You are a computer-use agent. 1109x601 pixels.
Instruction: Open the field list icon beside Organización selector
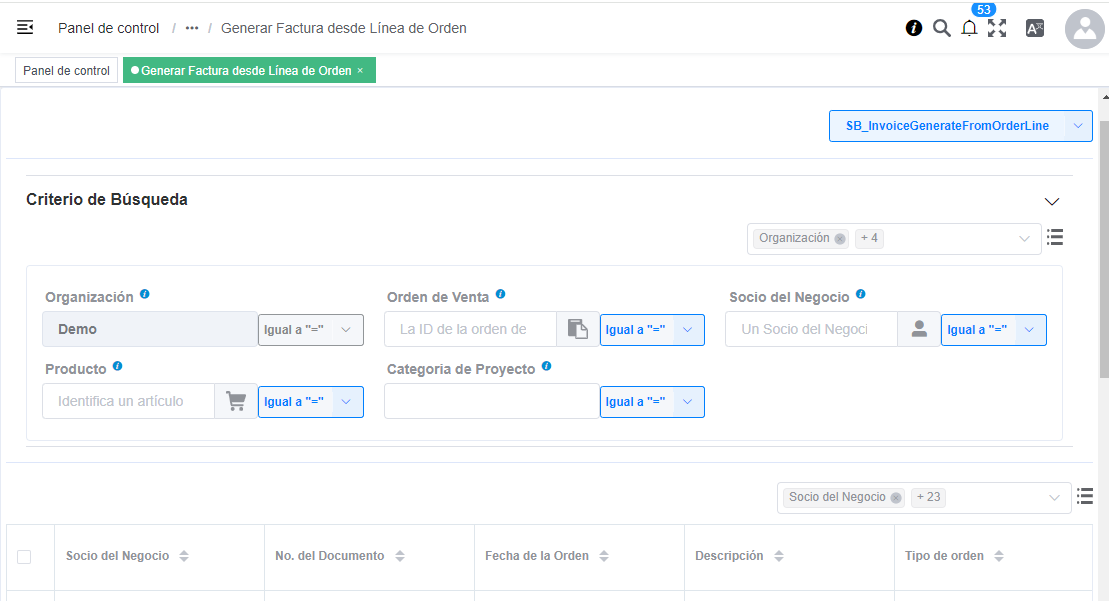[1055, 237]
